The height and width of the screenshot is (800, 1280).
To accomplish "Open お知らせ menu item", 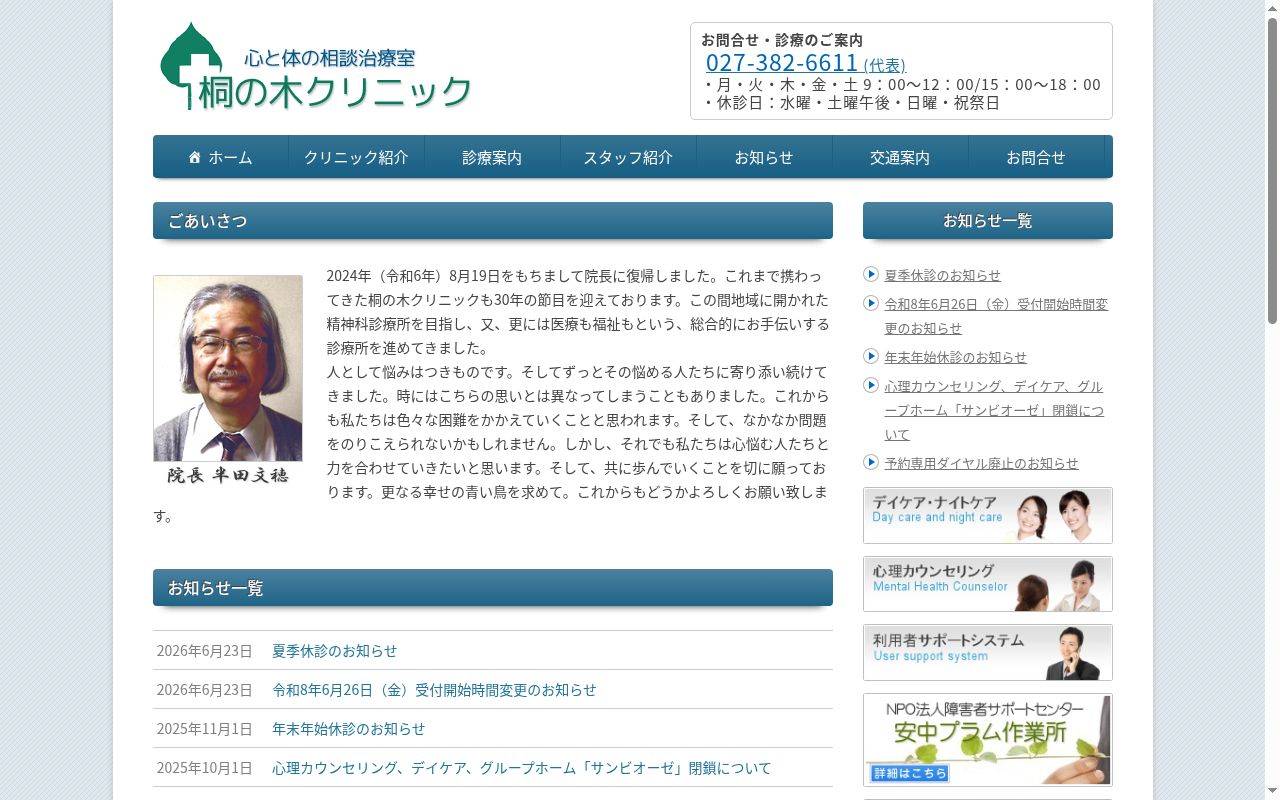I will [764, 157].
